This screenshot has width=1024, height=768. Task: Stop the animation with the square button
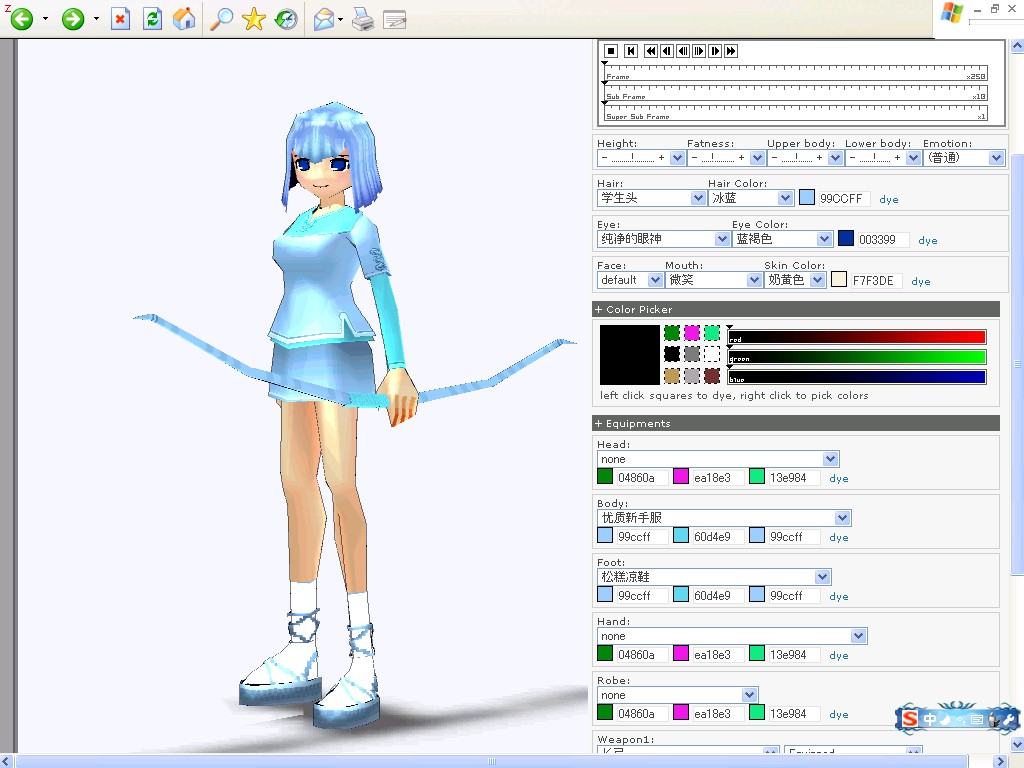coord(611,51)
